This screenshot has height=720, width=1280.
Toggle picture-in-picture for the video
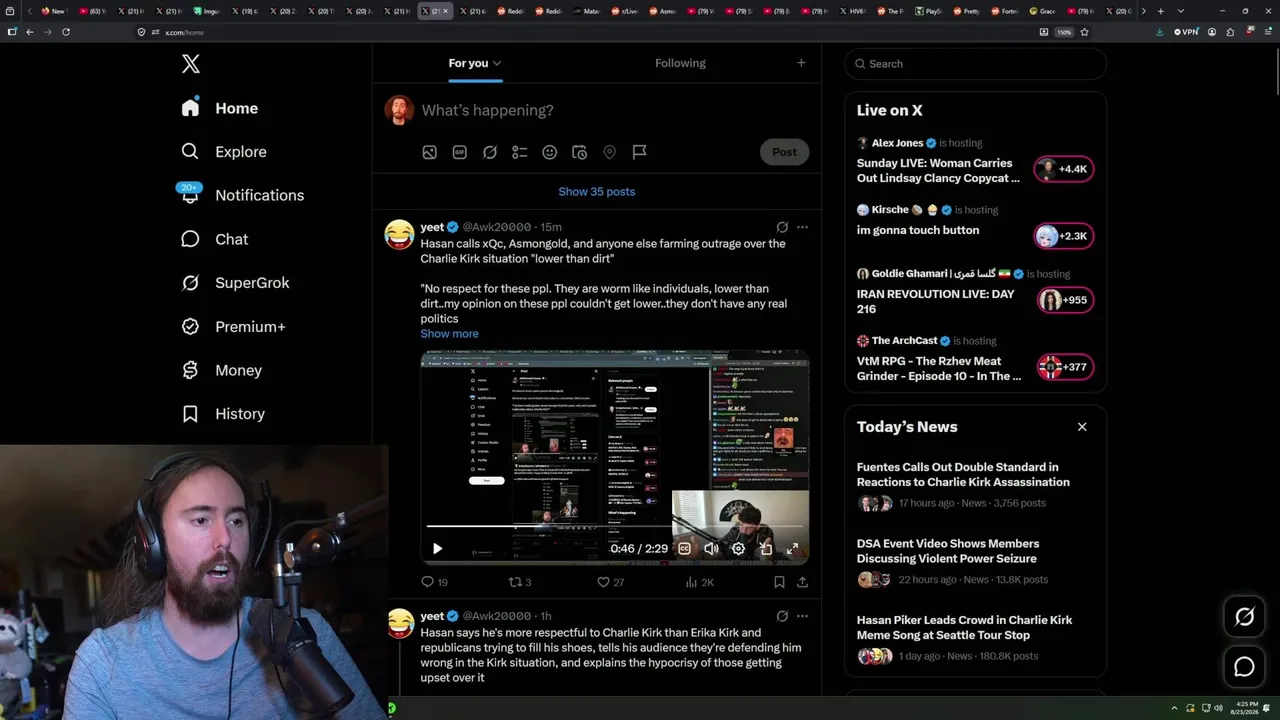tap(765, 549)
